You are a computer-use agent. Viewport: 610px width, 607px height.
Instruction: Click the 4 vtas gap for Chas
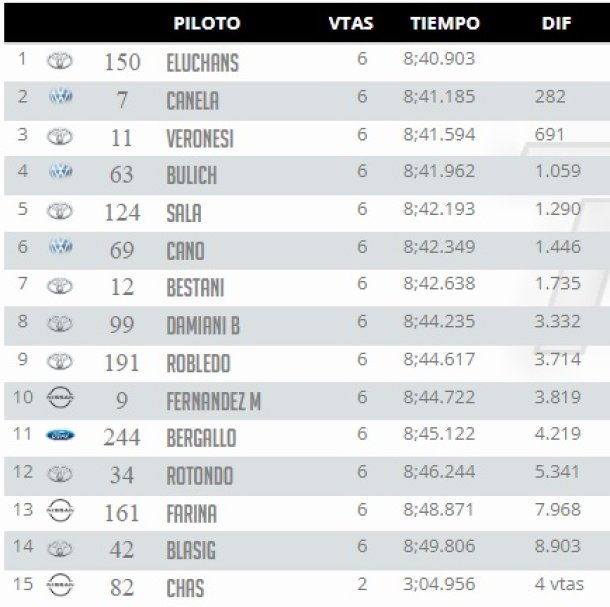pyautogui.click(x=559, y=584)
